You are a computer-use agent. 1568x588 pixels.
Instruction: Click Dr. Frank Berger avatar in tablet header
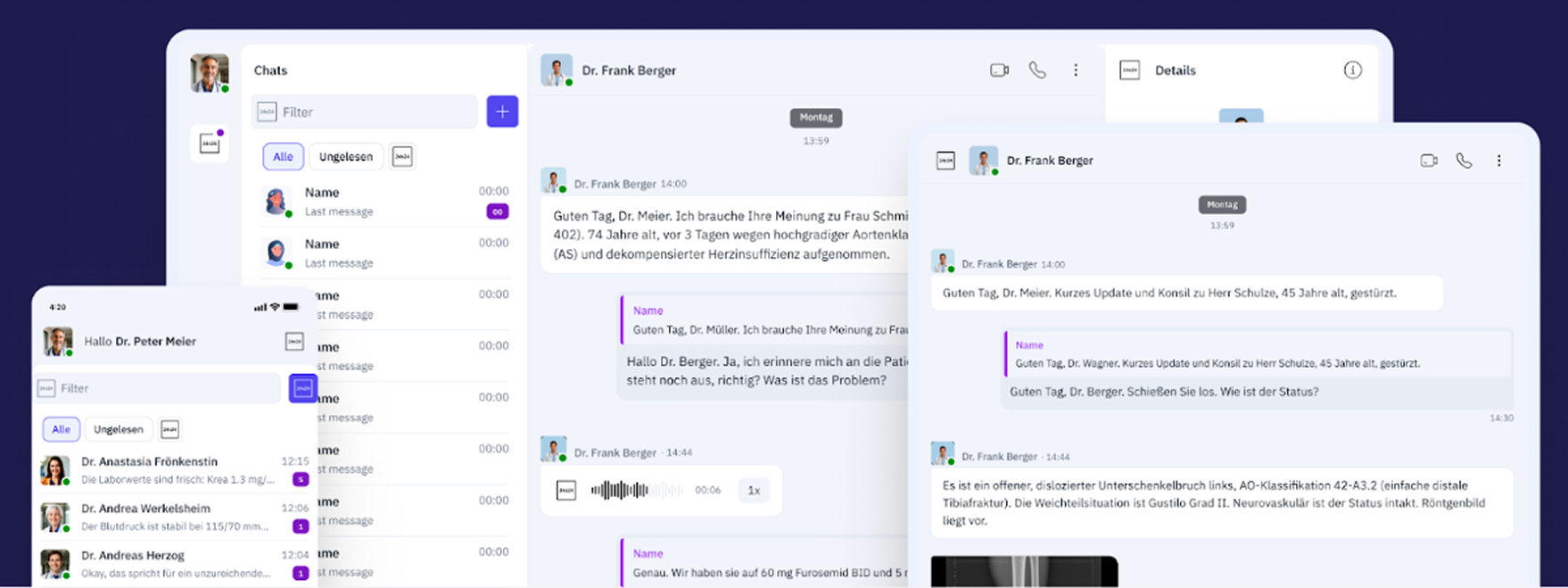click(x=983, y=161)
